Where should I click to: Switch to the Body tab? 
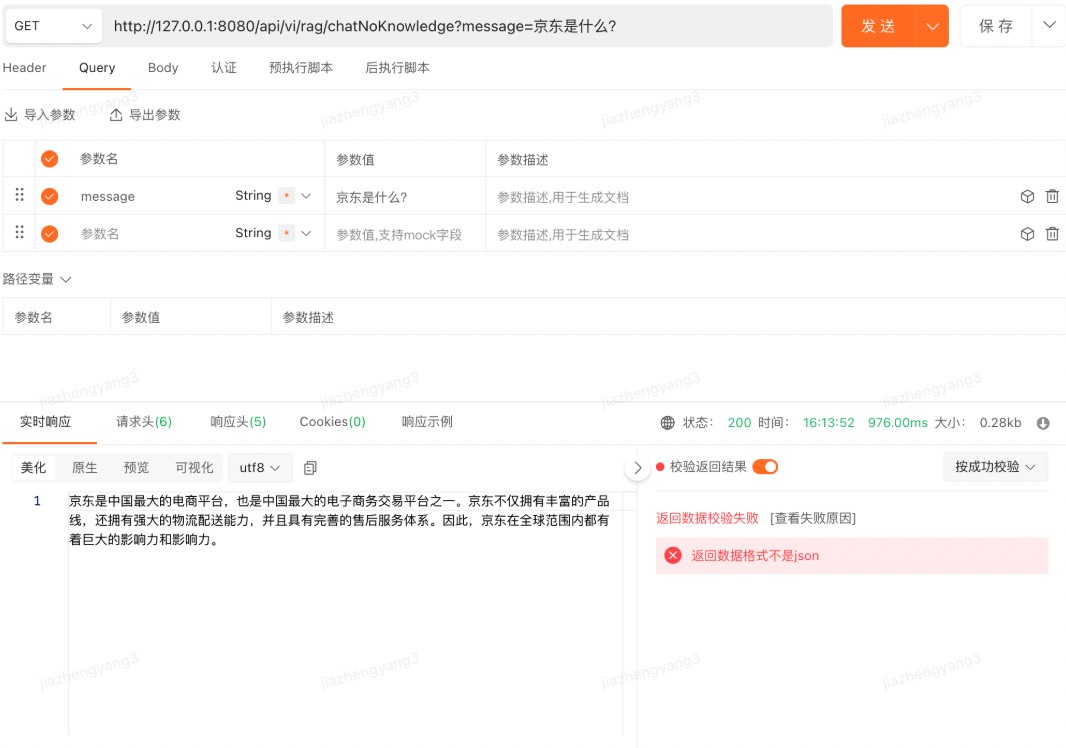(x=162, y=68)
